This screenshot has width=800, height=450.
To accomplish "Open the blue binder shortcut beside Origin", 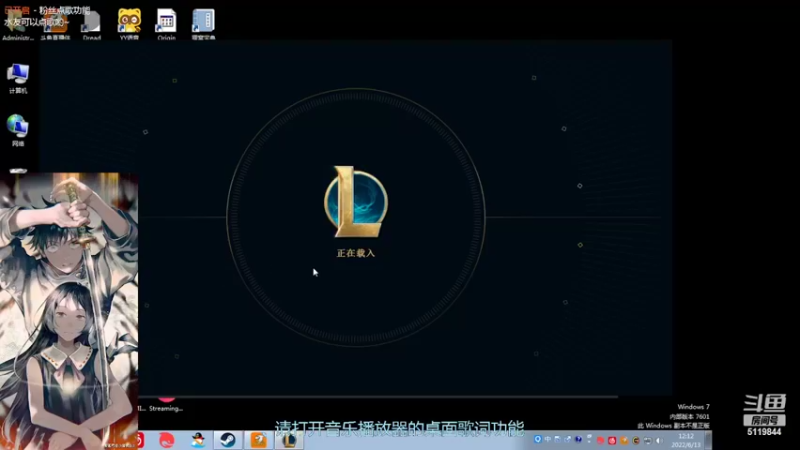I will click(x=203, y=23).
